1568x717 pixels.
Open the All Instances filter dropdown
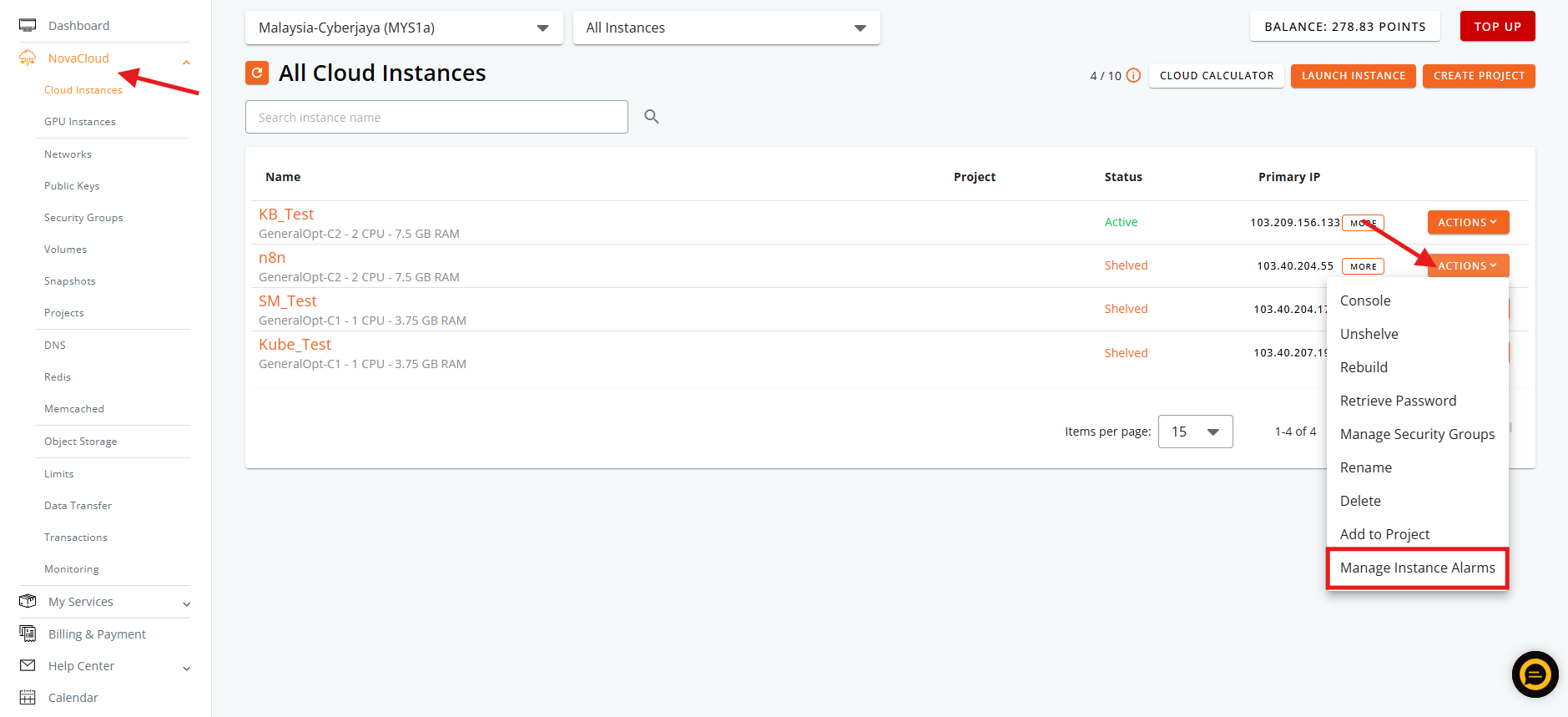point(726,28)
